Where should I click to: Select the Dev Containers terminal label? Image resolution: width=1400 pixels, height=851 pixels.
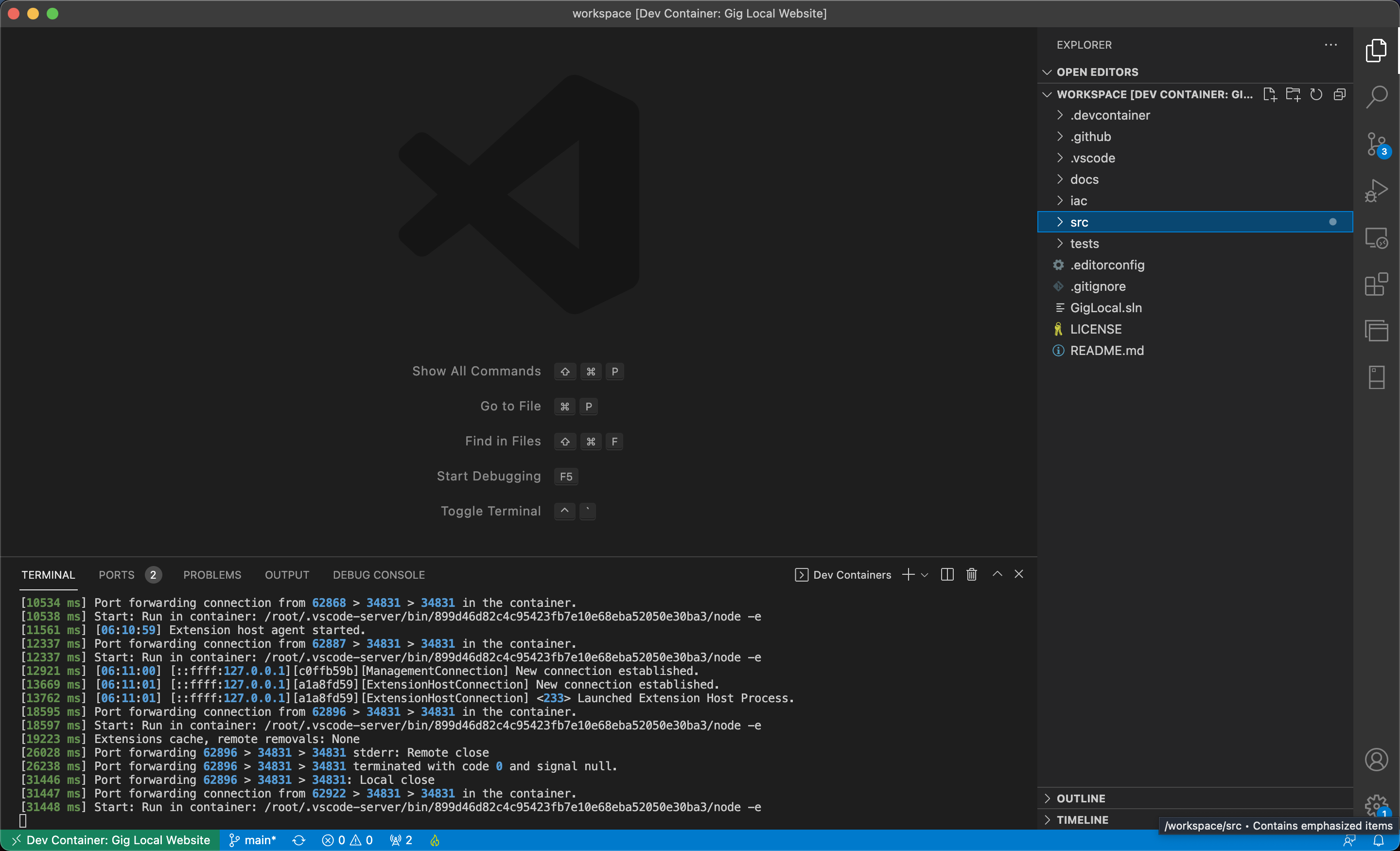point(843,575)
